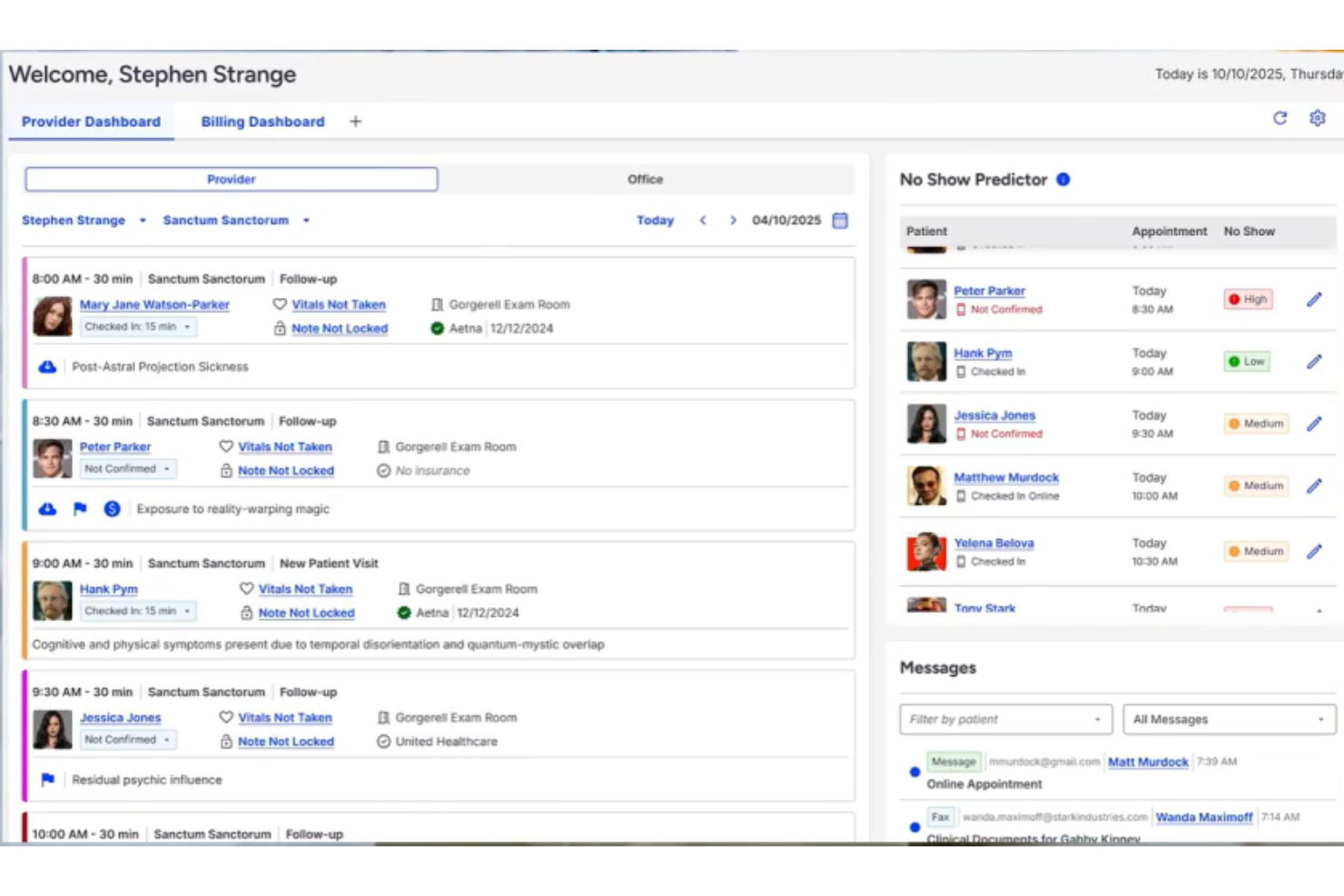
Task: Open Mary Jane's Checked In status dropdown
Action: tap(138, 327)
